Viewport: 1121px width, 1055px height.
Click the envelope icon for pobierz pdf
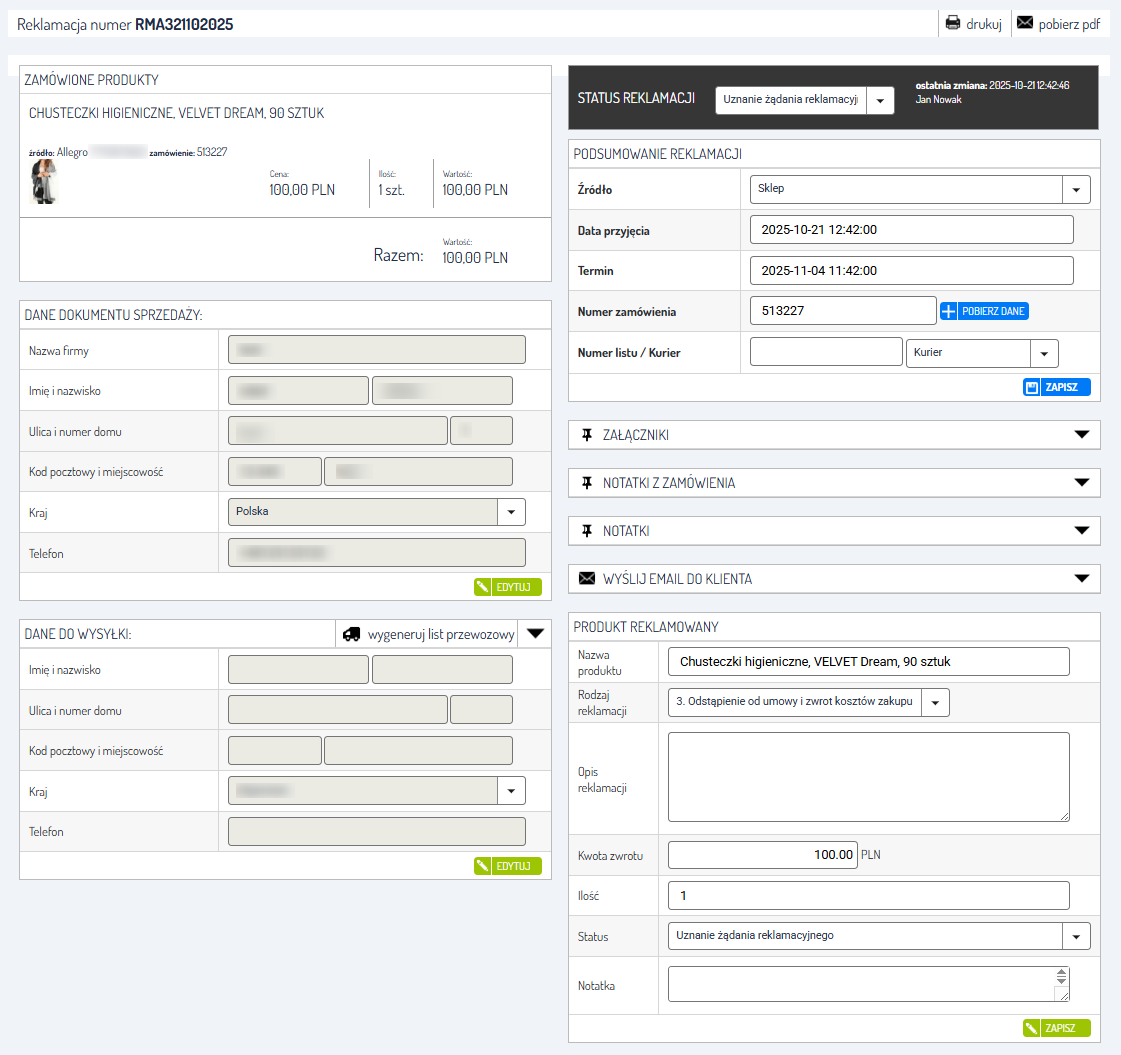[x=1025, y=24]
